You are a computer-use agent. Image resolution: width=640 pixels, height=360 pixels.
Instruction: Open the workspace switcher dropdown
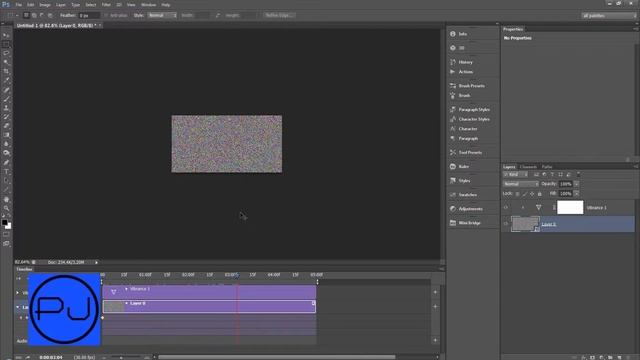tap(609, 16)
